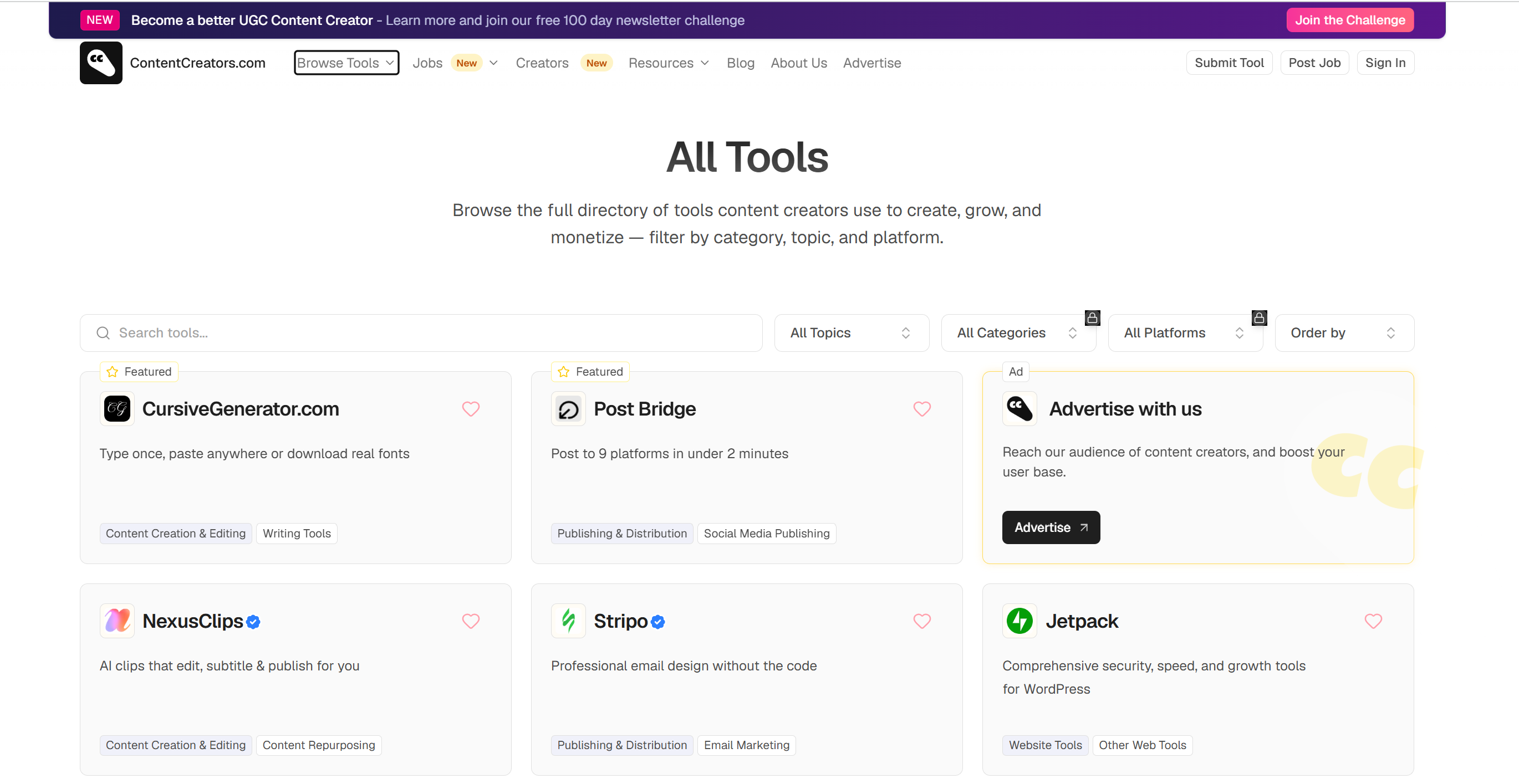Open the CursiveGenerator.com tool icon
1519x784 pixels.
click(117, 408)
